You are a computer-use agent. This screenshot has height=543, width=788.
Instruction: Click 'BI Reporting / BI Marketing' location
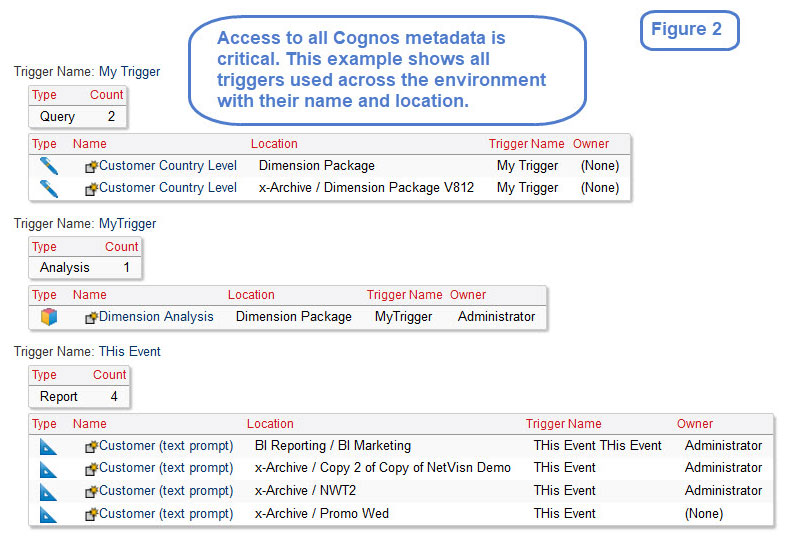(x=333, y=445)
